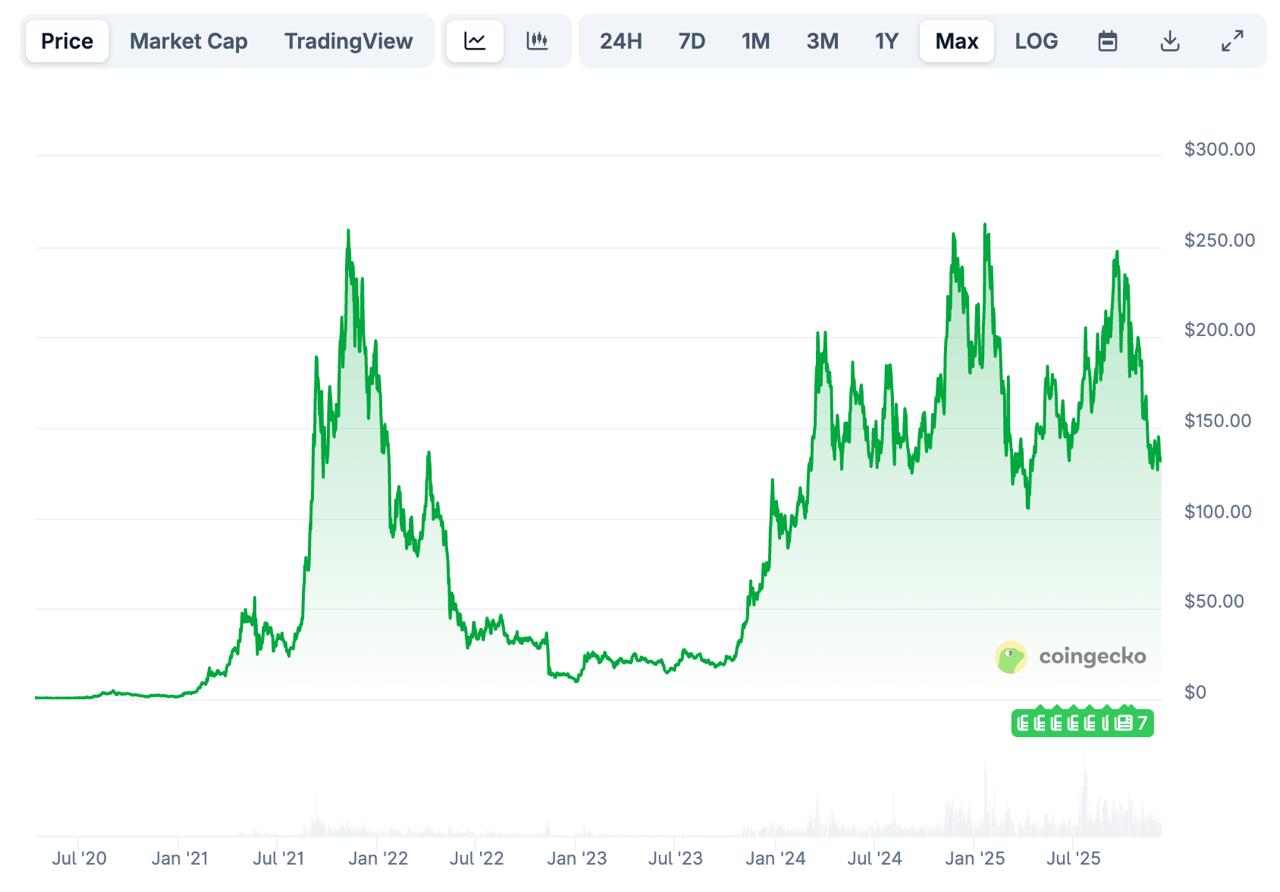Enable the 1Y time range
Viewport: 1280px width, 892px height.
pyautogui.click(x=886, y=41)
